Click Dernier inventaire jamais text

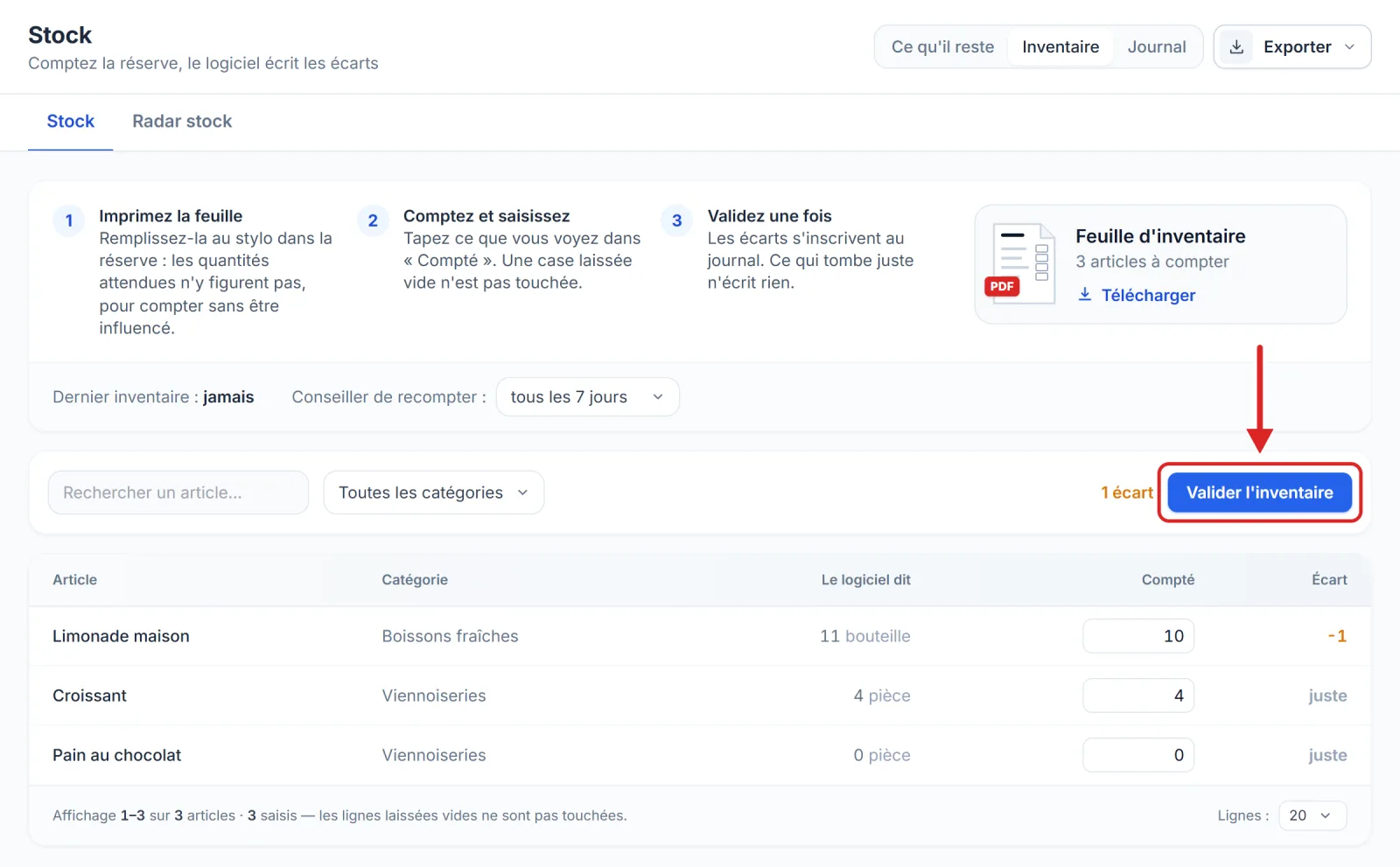(153, 397)
